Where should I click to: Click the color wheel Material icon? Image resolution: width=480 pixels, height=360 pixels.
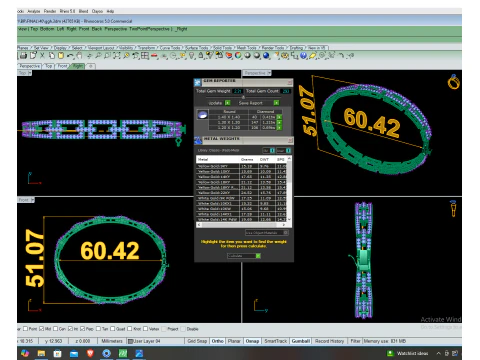tap(238, 56)
